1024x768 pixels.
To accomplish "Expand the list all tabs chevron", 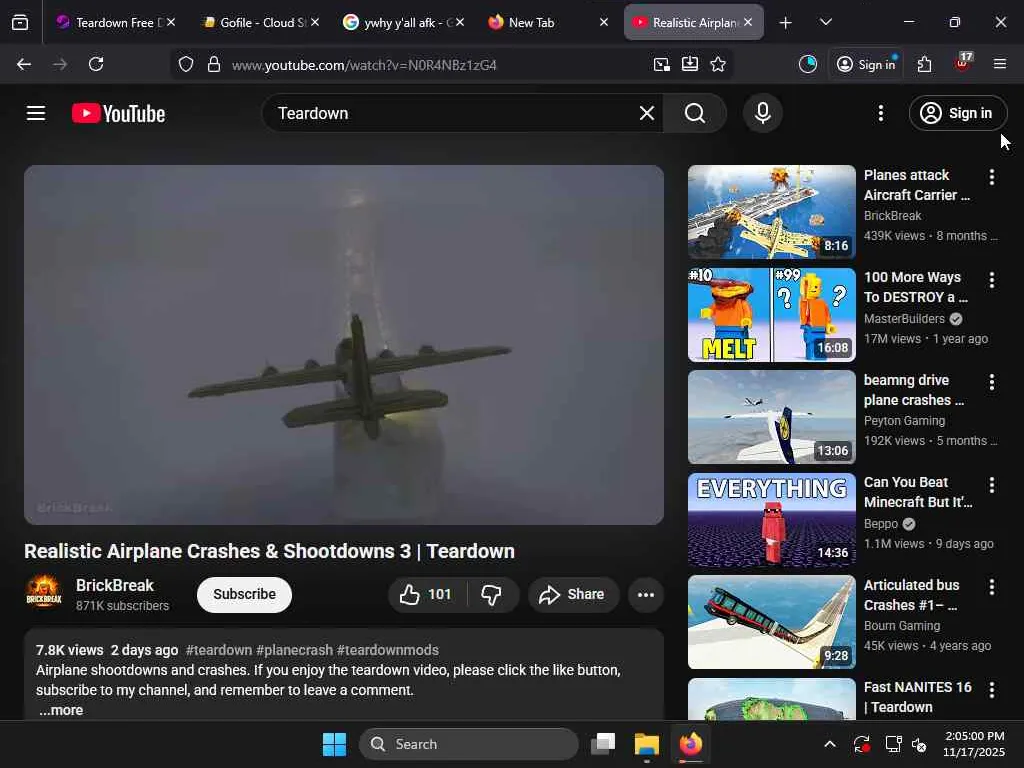I will tap(825, 22).
